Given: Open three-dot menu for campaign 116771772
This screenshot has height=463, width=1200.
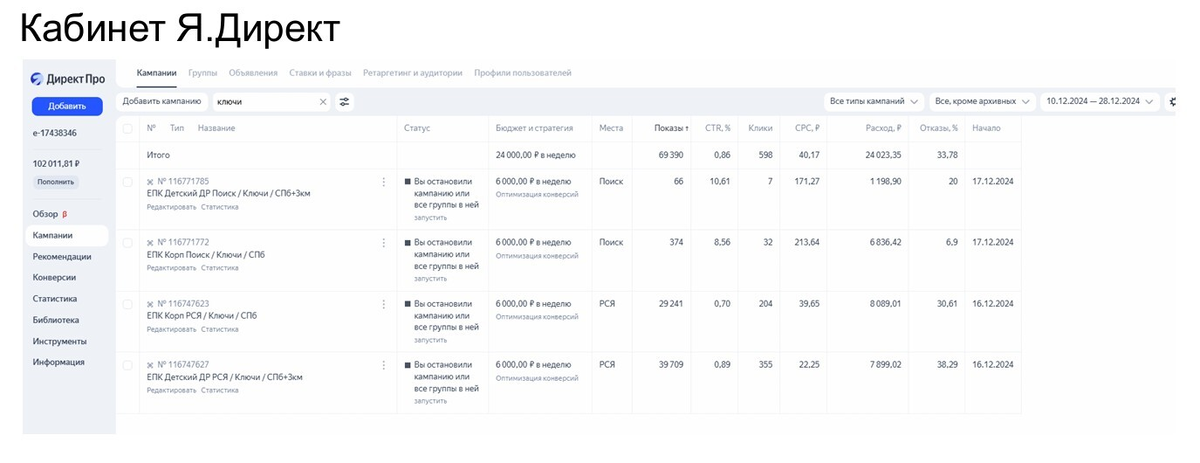Looking at the screenshot, I should click(383, 243).
